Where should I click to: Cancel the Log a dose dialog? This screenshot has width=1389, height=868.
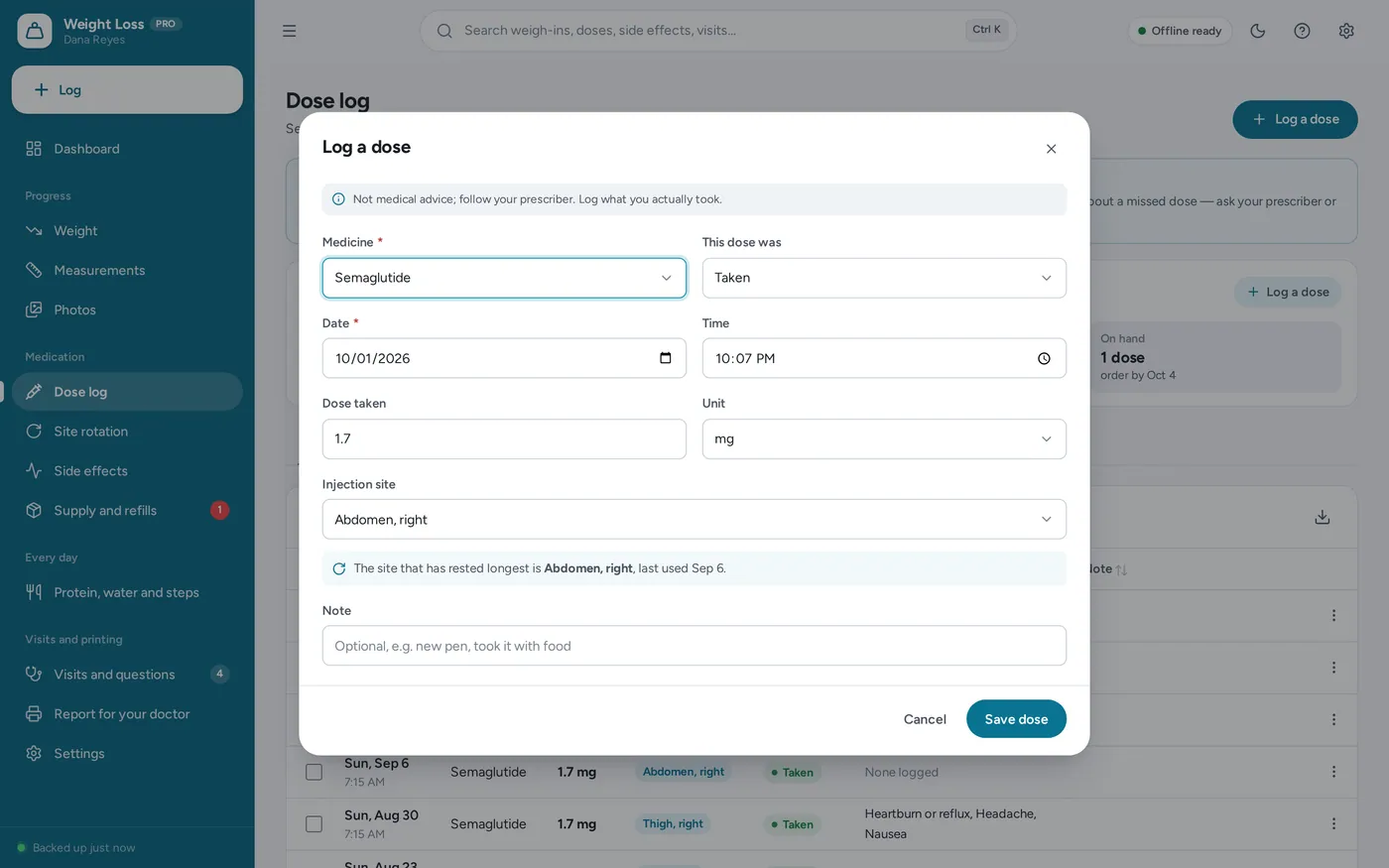tap(925, 719)
